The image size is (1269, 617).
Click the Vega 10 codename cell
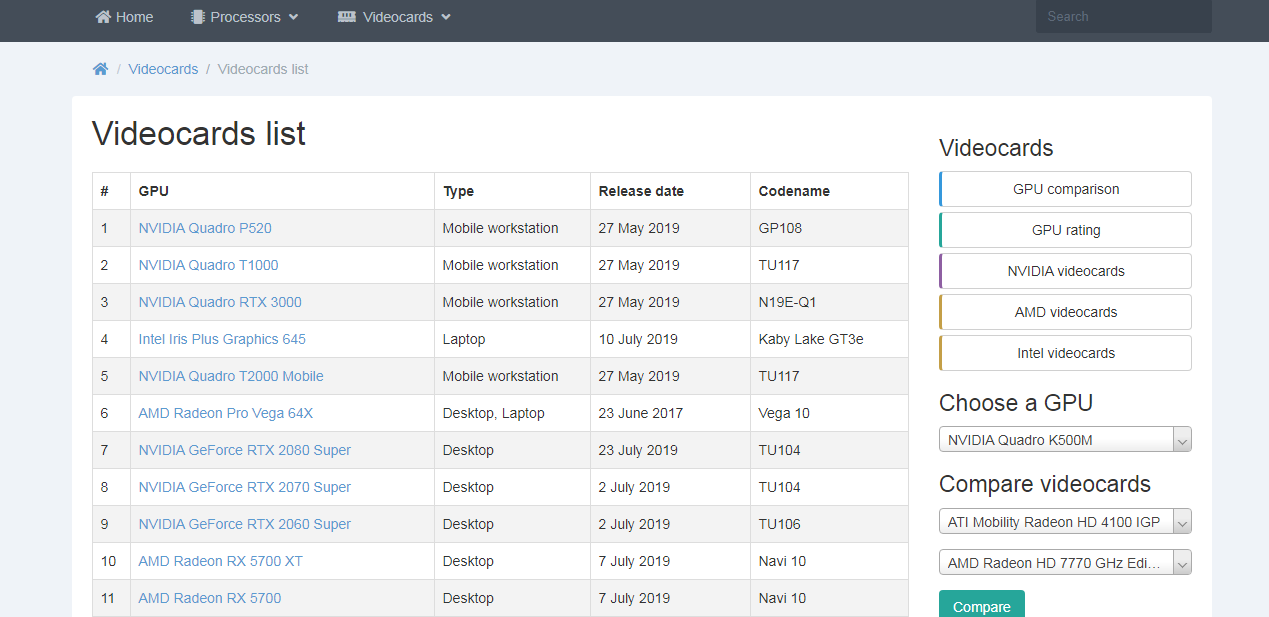(829, 413)
